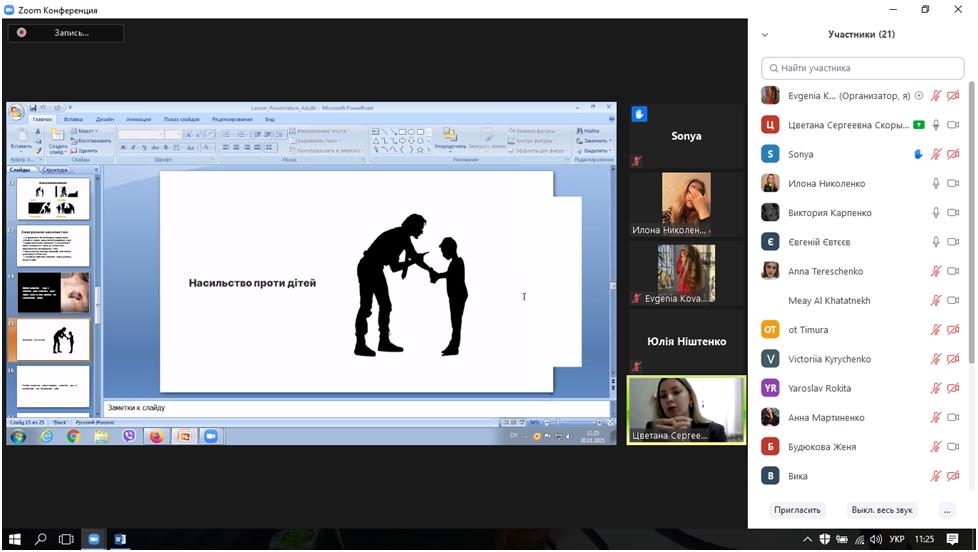Toggle microphone for Виктория Карпенко
Image resolution: width=978 pixels, height=552 pixels.
point(936,213)
